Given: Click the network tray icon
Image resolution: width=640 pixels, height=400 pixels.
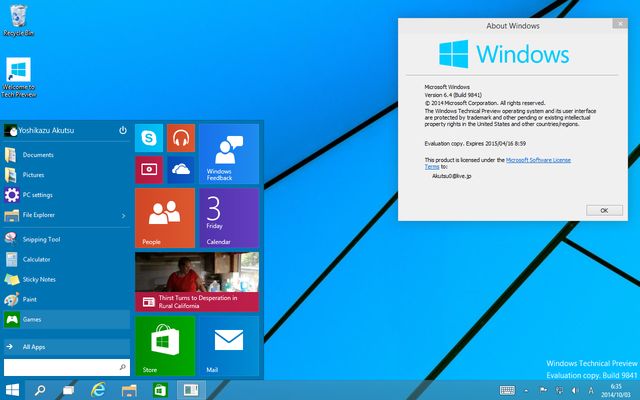Looking at the screenshot, I should click(559, 391).
